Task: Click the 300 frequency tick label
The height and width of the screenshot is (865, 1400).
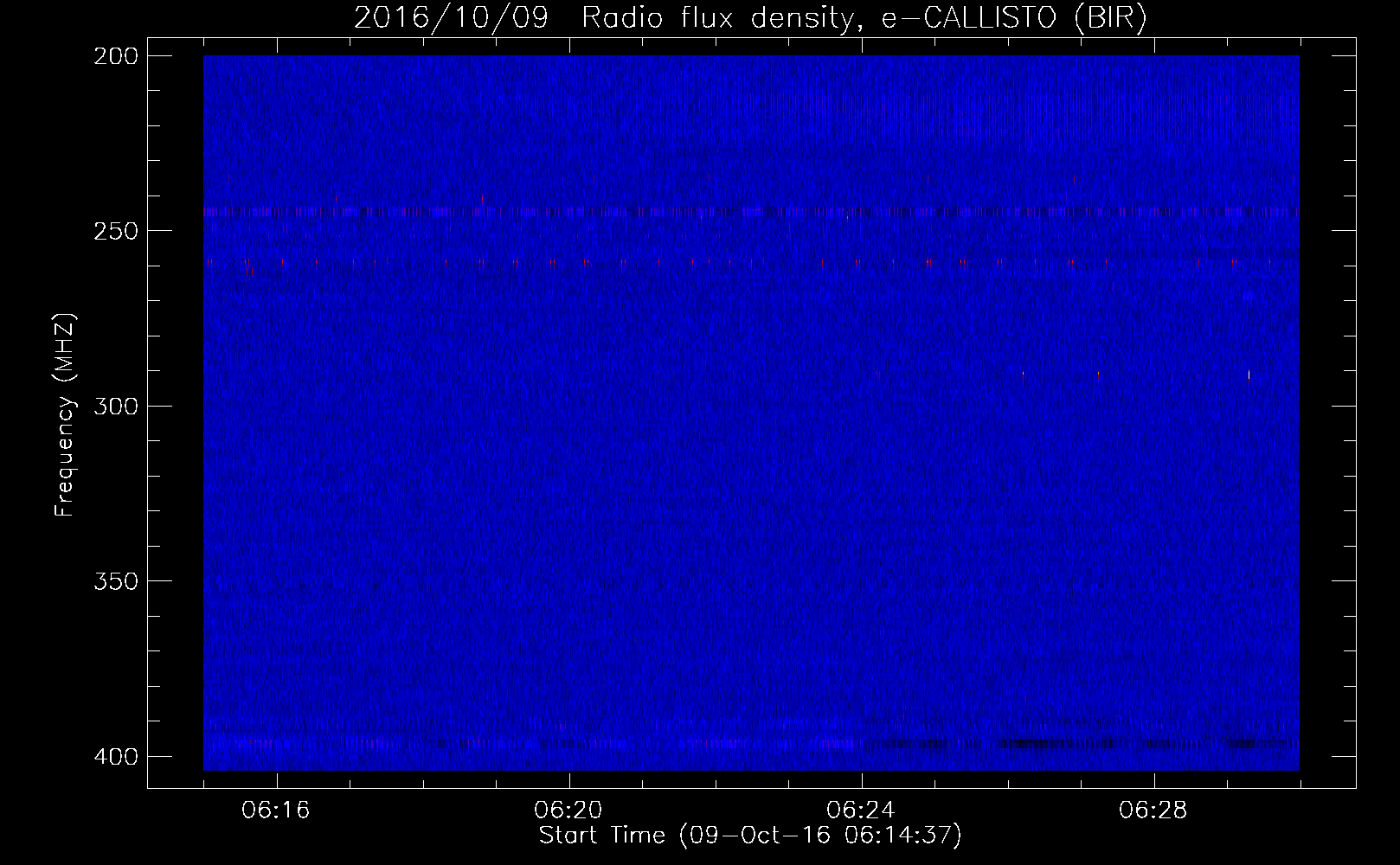Action: [116, 407]
